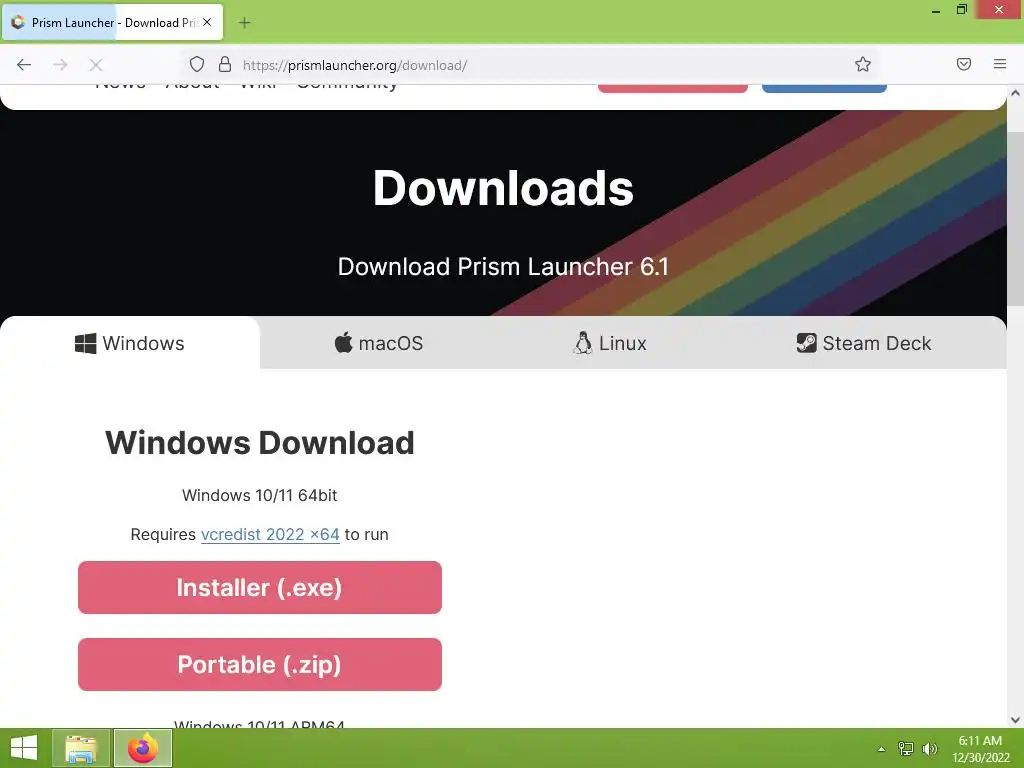Download the Installer (.exe)

coord(260,587)
